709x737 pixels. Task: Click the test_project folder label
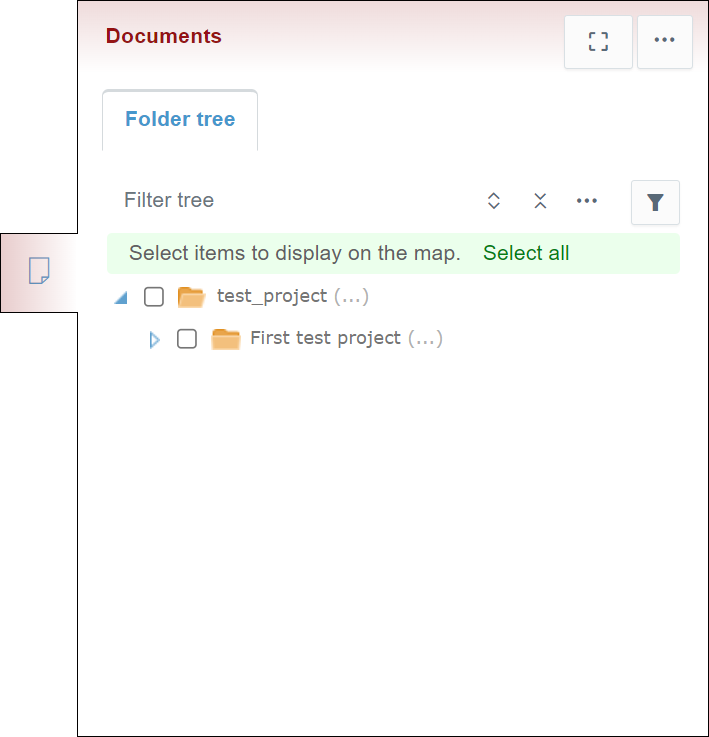coord(271,296)
